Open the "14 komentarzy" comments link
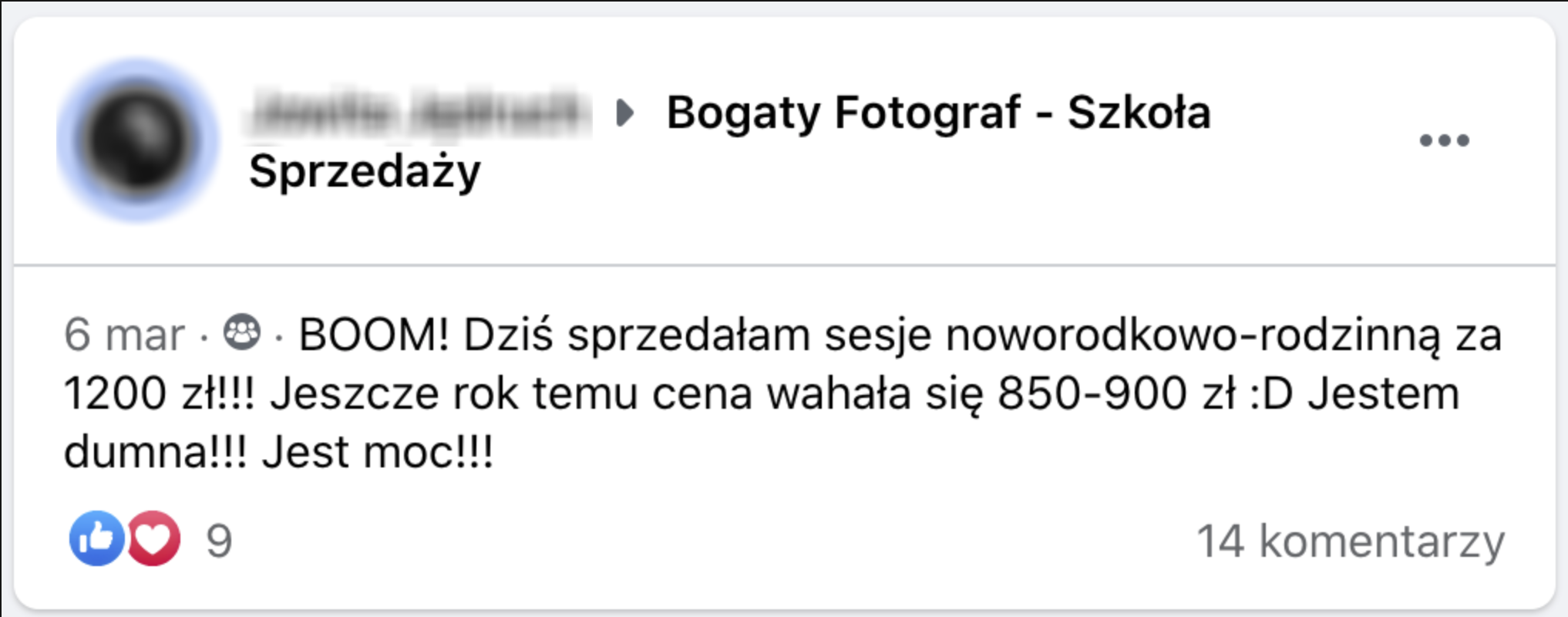This screenshot has width=1568, height=617. [x=1351, y=541]
